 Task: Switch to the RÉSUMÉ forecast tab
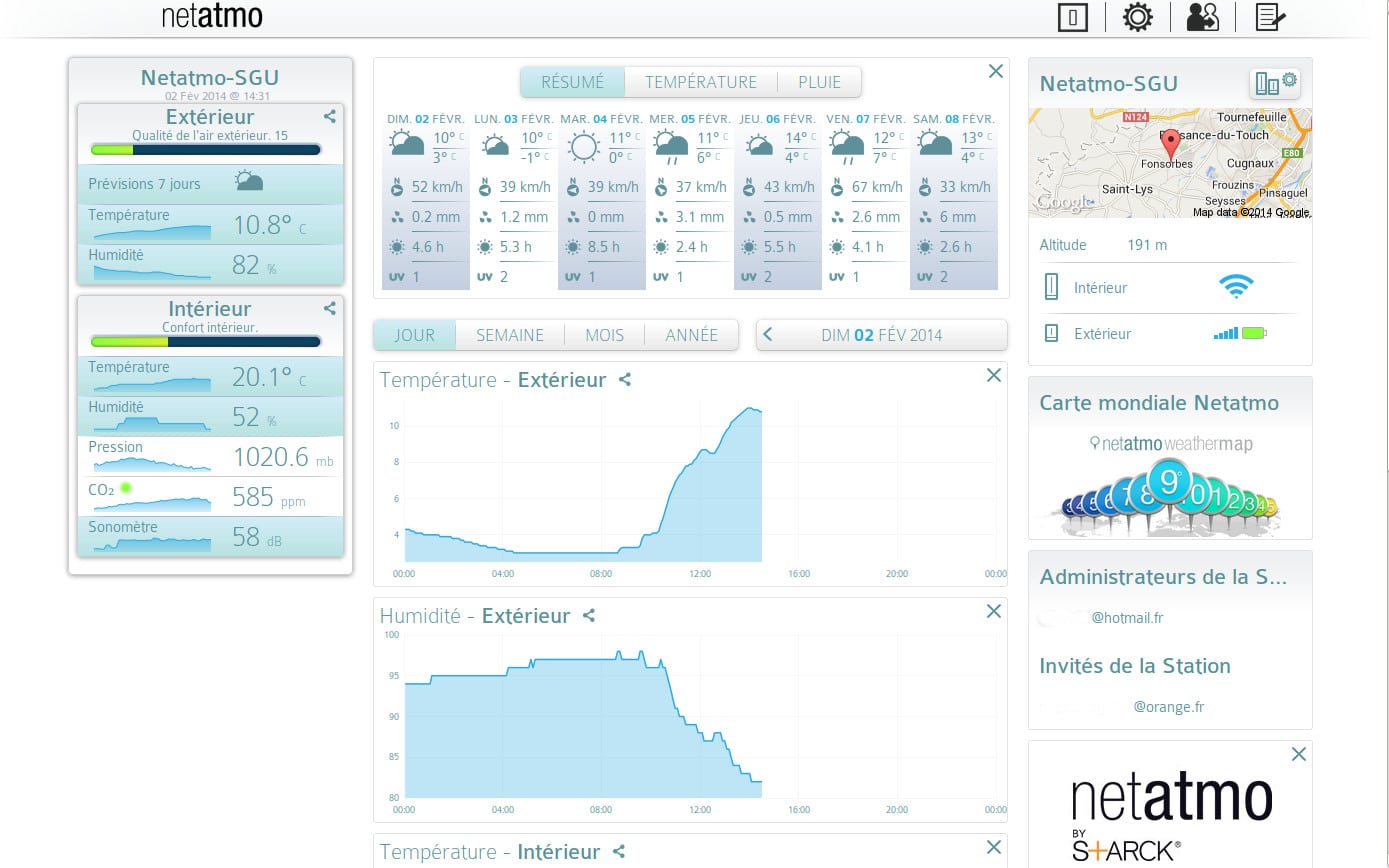point(573,82)
